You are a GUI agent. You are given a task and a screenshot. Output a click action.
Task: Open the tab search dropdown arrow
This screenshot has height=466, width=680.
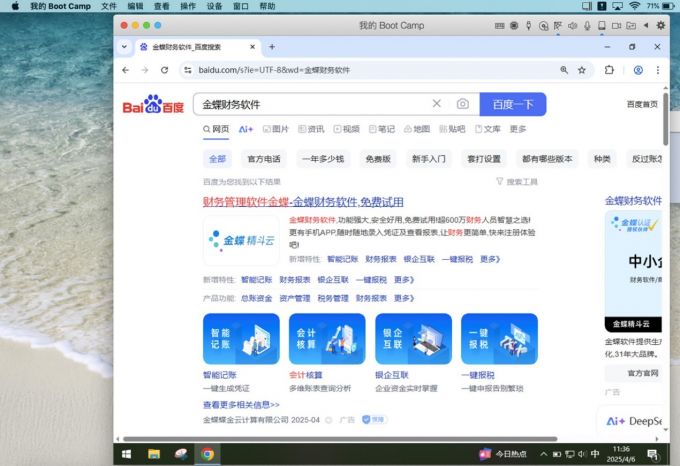[124, 47]
